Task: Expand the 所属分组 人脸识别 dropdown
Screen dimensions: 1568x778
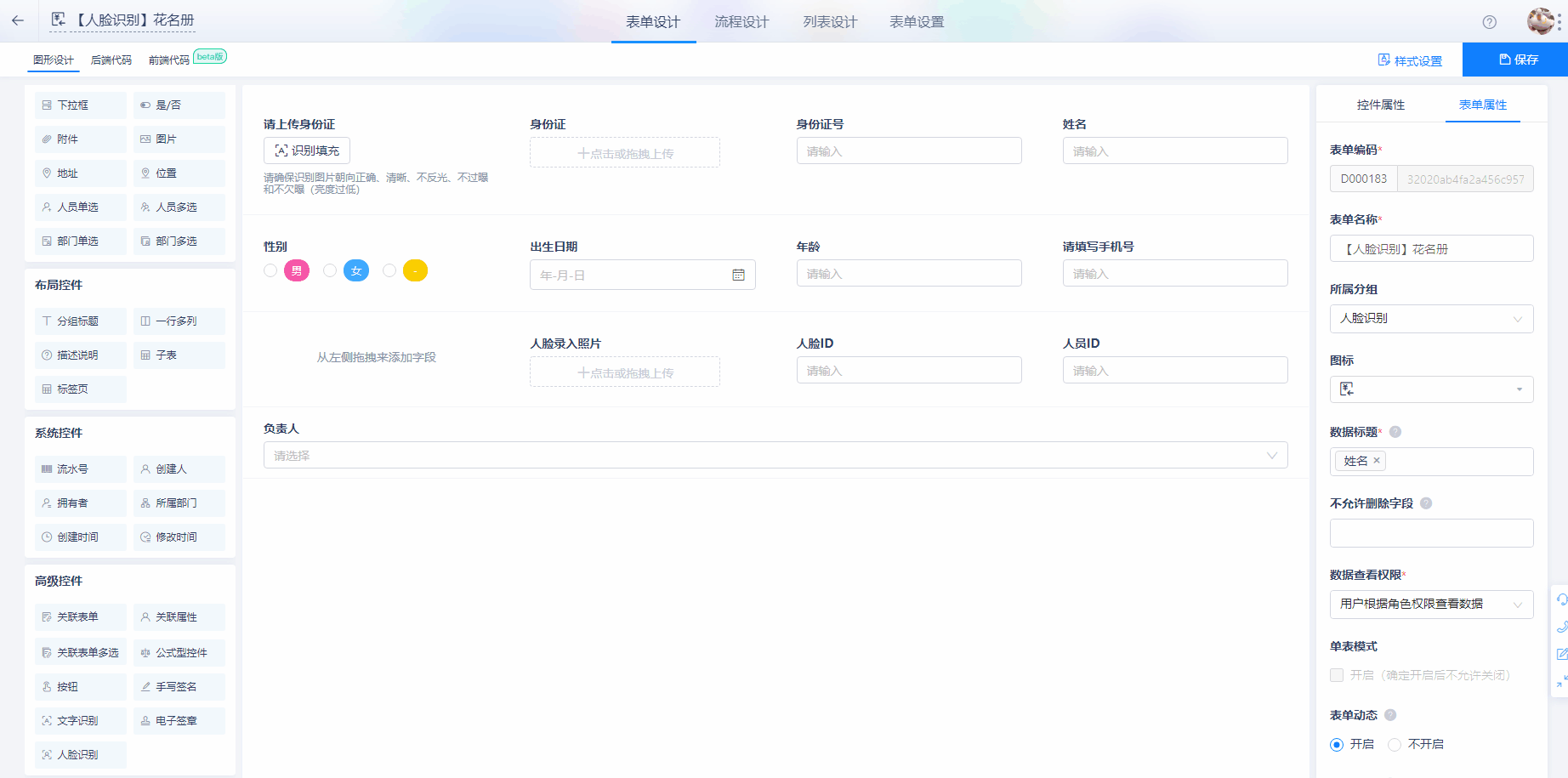Action: click(1432, 319)
